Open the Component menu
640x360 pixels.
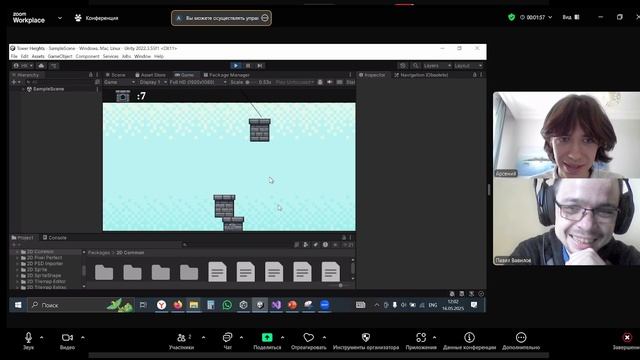(x=87, y=56)
